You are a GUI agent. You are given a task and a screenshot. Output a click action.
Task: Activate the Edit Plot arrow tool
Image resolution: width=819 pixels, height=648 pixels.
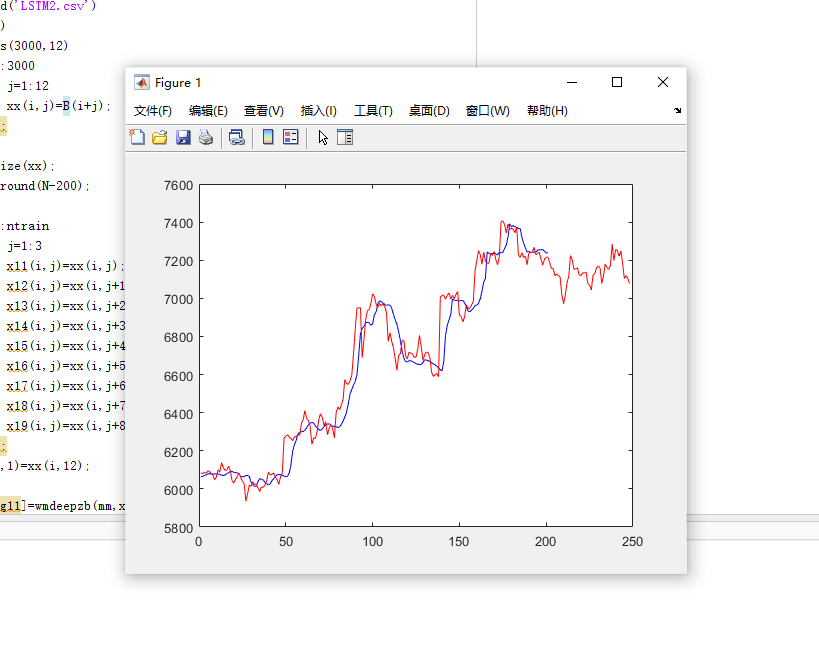pyautogui.click(x=323, y=137)
